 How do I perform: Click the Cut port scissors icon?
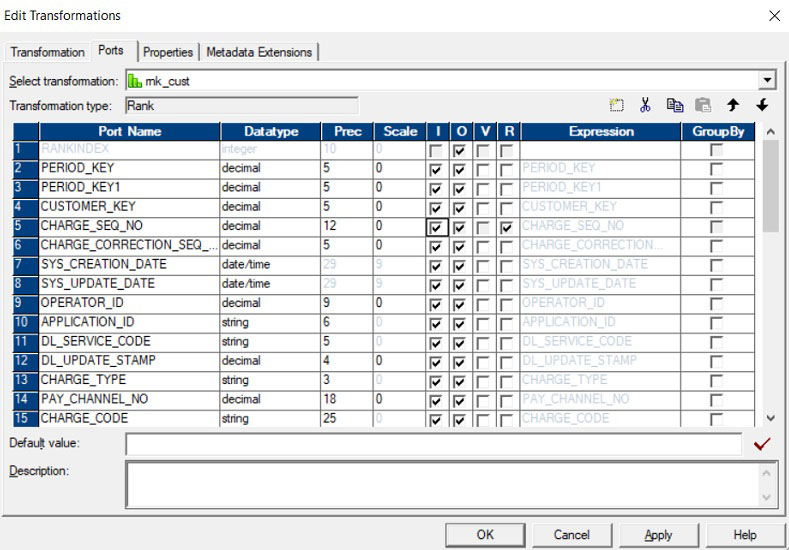(645, 105)
